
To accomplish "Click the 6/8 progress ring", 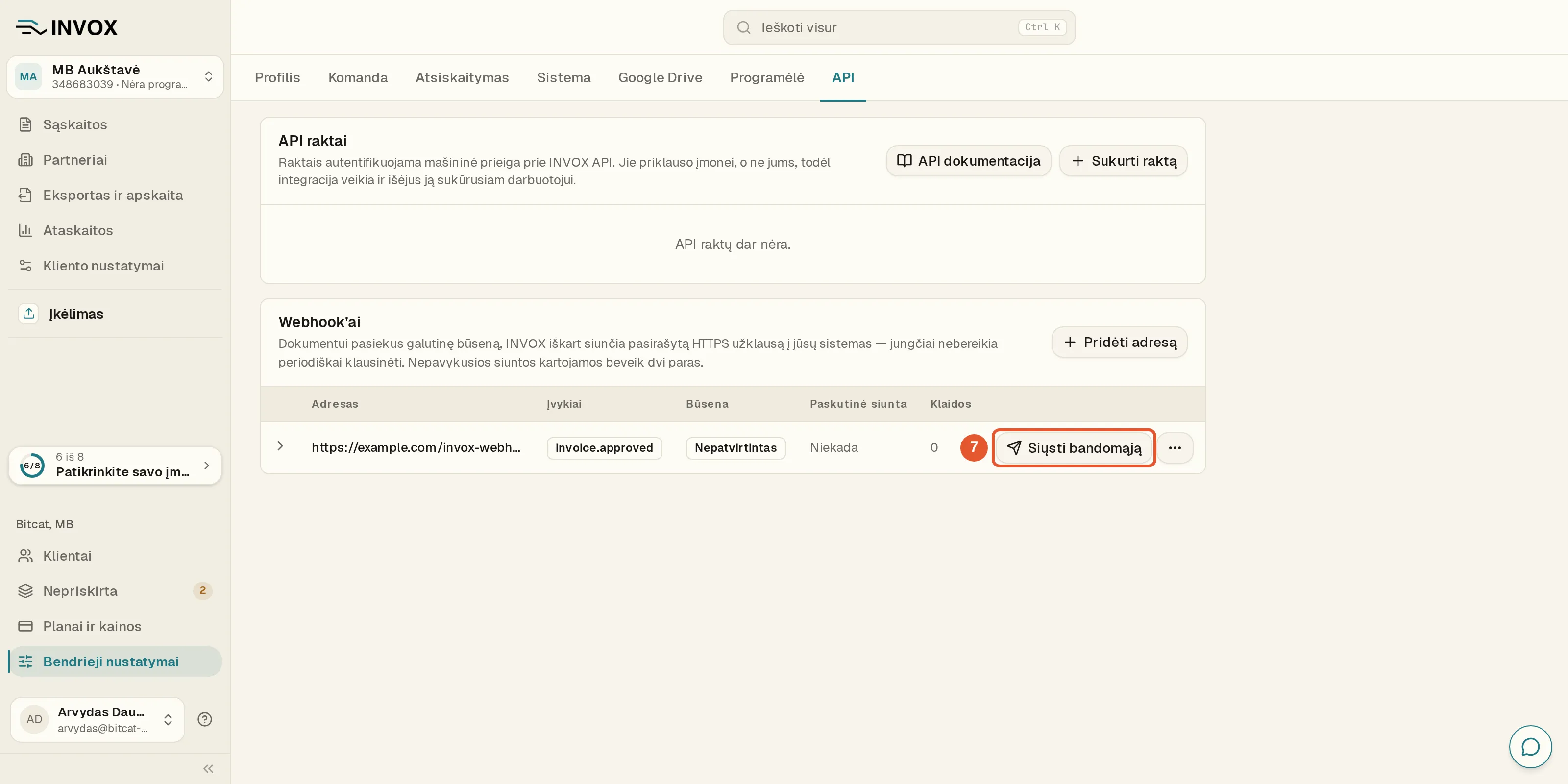I will pyautogui.click(x=32, y=465).
